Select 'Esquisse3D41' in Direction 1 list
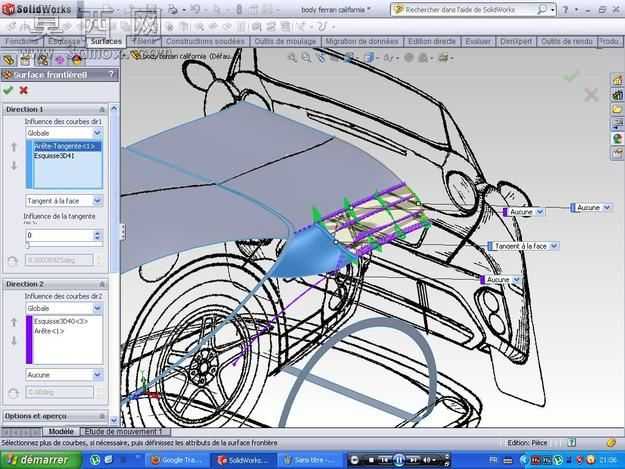Screen dimensions: 625x469 (54, 156)
